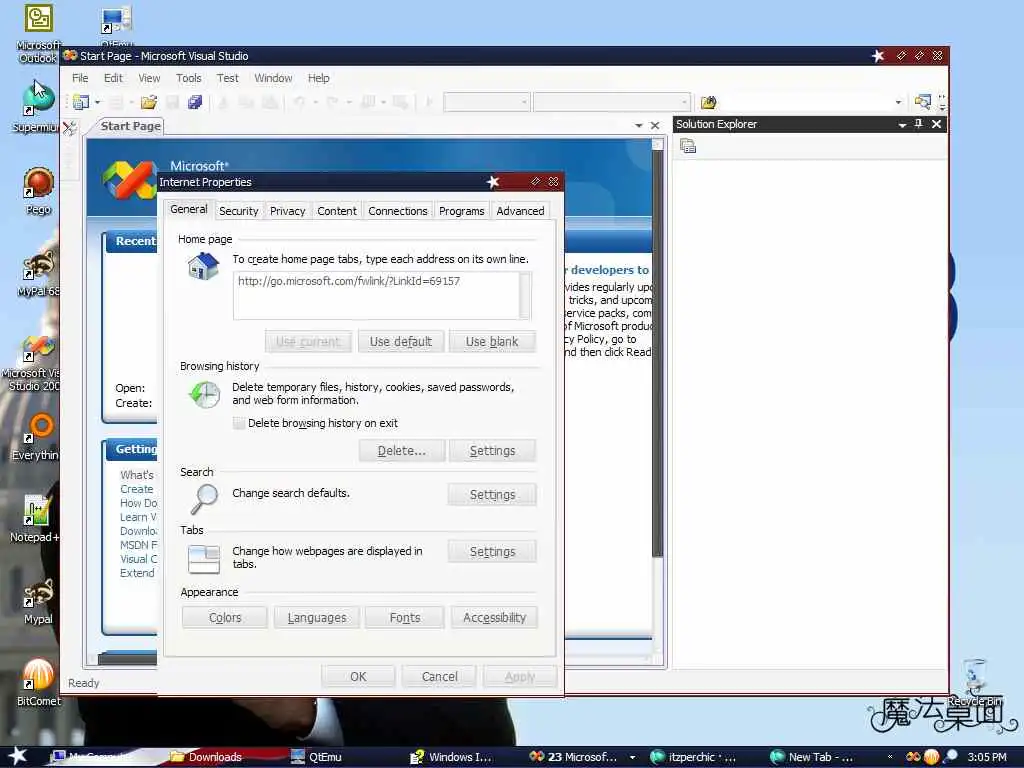Open the Recycle Bin desktop icon
1024x768 pixels.
coord(974,682)
